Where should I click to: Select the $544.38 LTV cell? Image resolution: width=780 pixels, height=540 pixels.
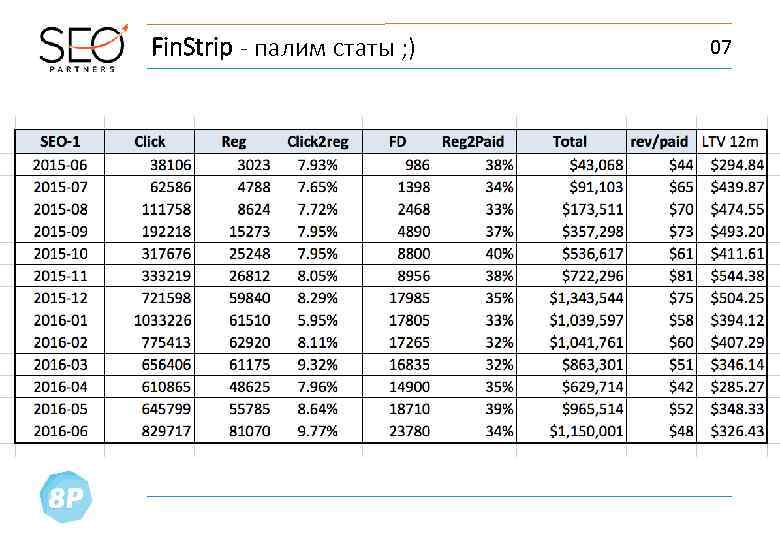pos(737,276)
